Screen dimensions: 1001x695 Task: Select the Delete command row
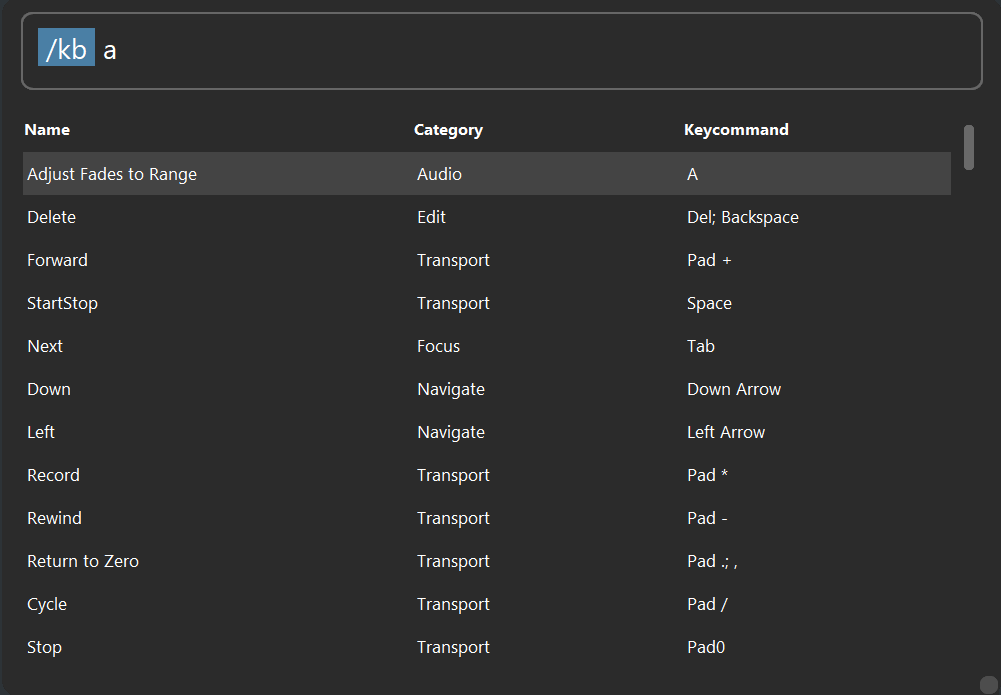click(486, 217)
